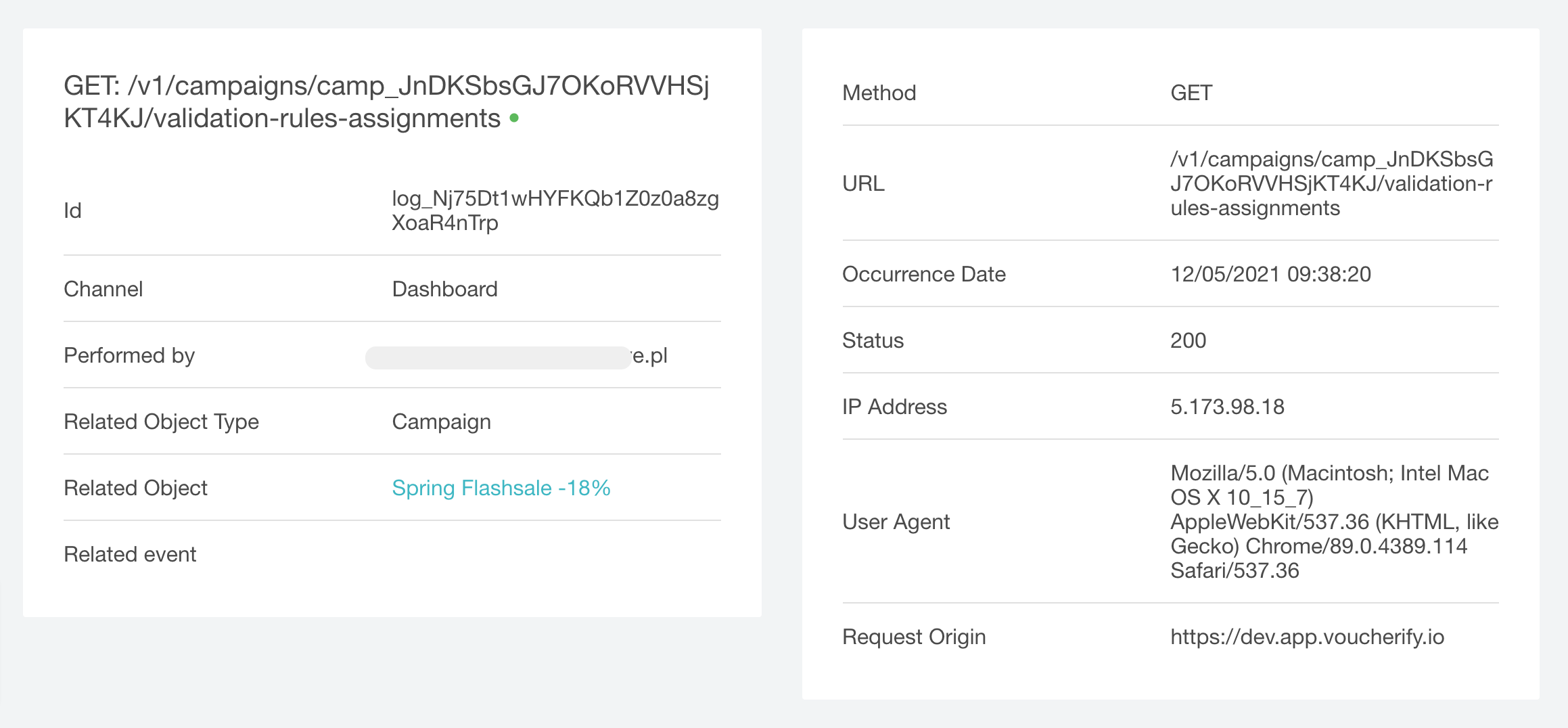Click the dev.app.voucherify.io request origin
This screenshot has width=1568, height=728.
1307,637
